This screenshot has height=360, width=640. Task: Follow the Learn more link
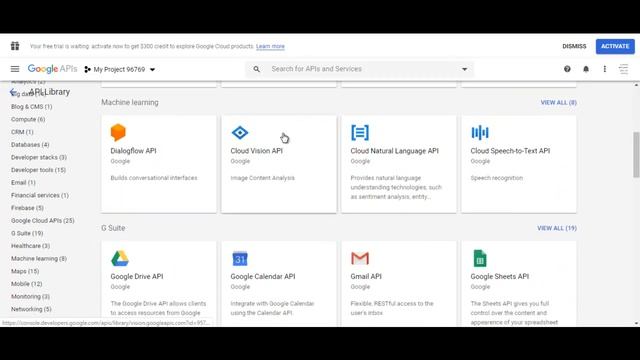coord(270,46)
